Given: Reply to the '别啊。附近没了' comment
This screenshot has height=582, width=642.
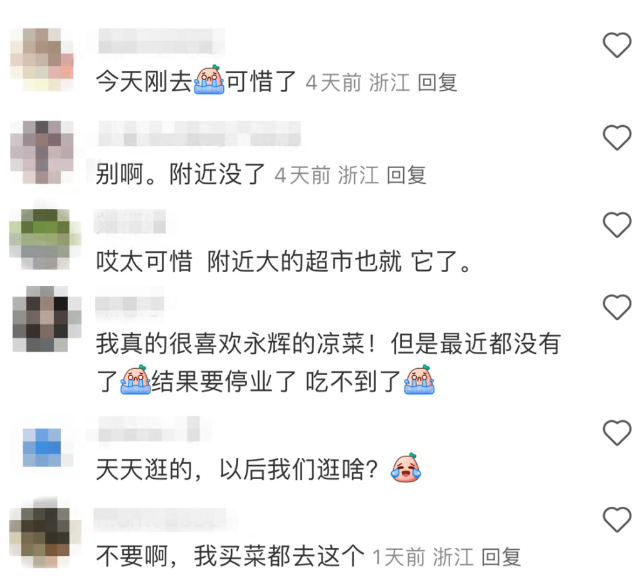Looking at the screenshot, I should 406,175.
